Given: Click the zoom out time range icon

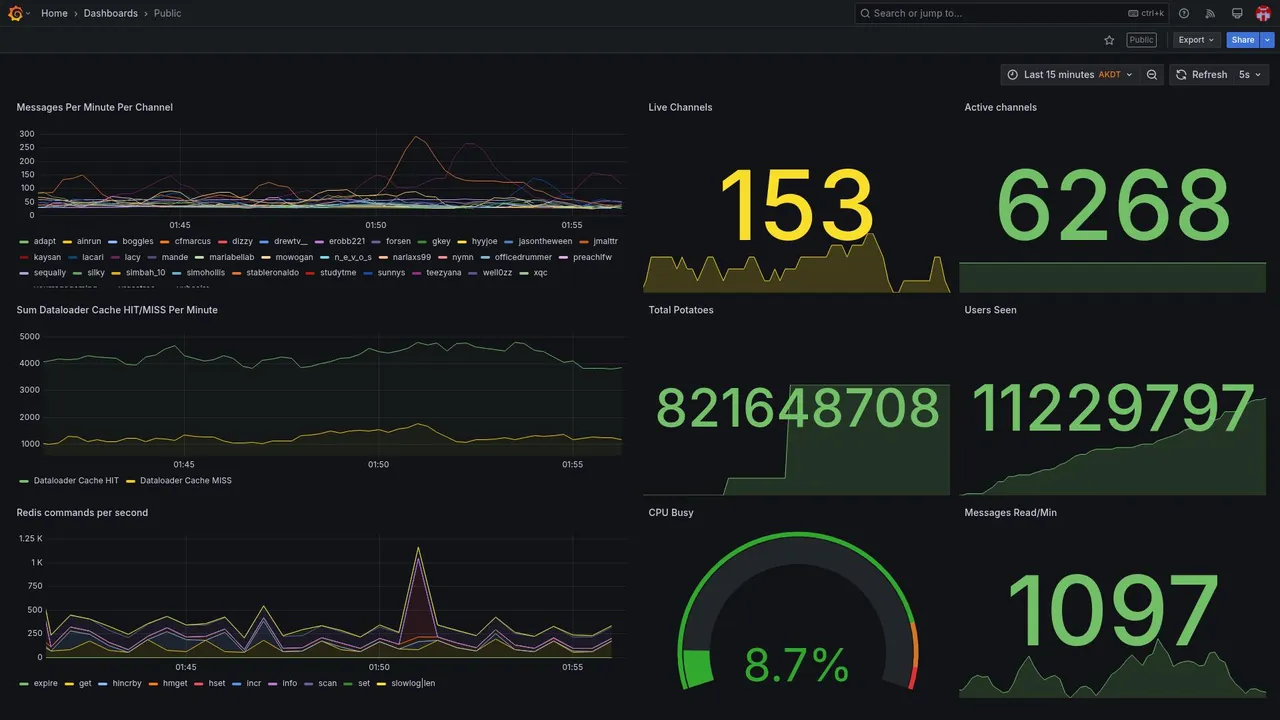Looking at the screenshot, I should 1152,75.
